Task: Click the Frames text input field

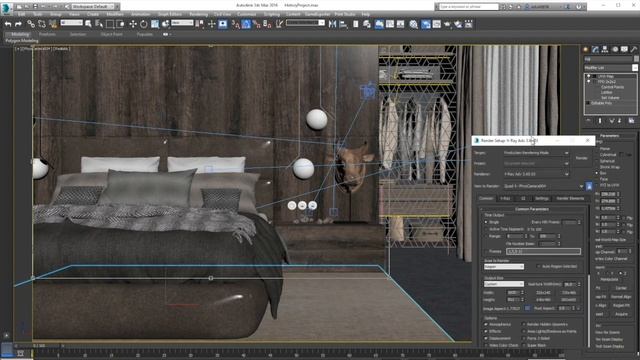Action: point(543,251)
